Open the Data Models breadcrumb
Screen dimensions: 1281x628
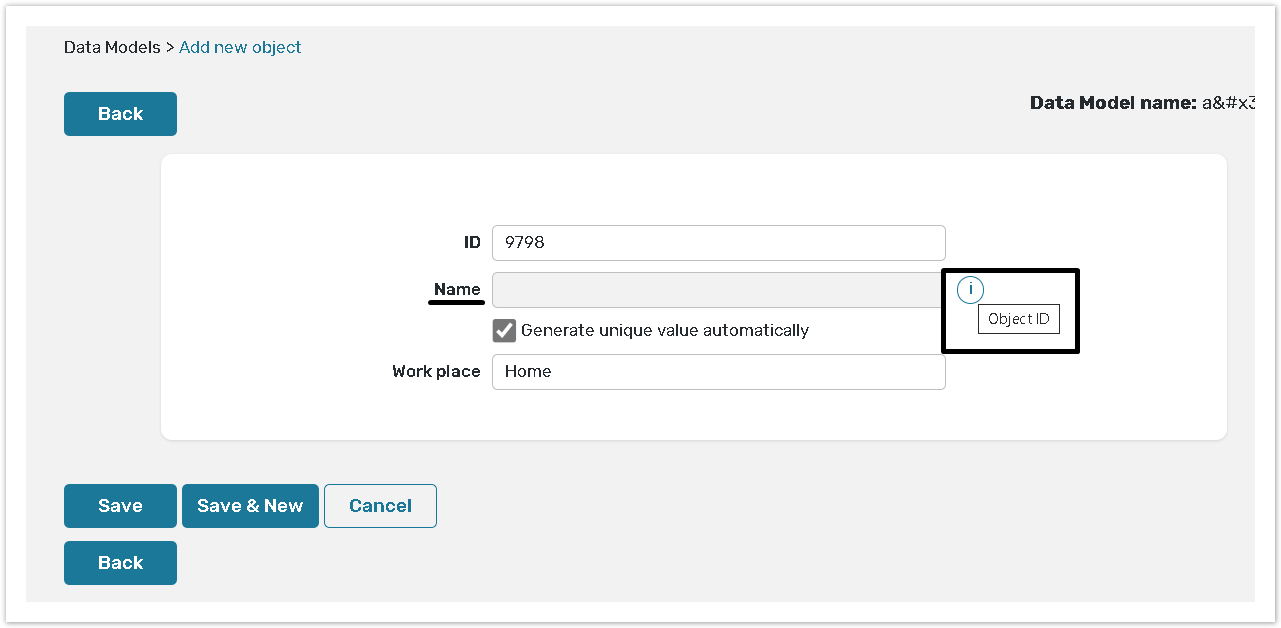(x=112, y=48)
